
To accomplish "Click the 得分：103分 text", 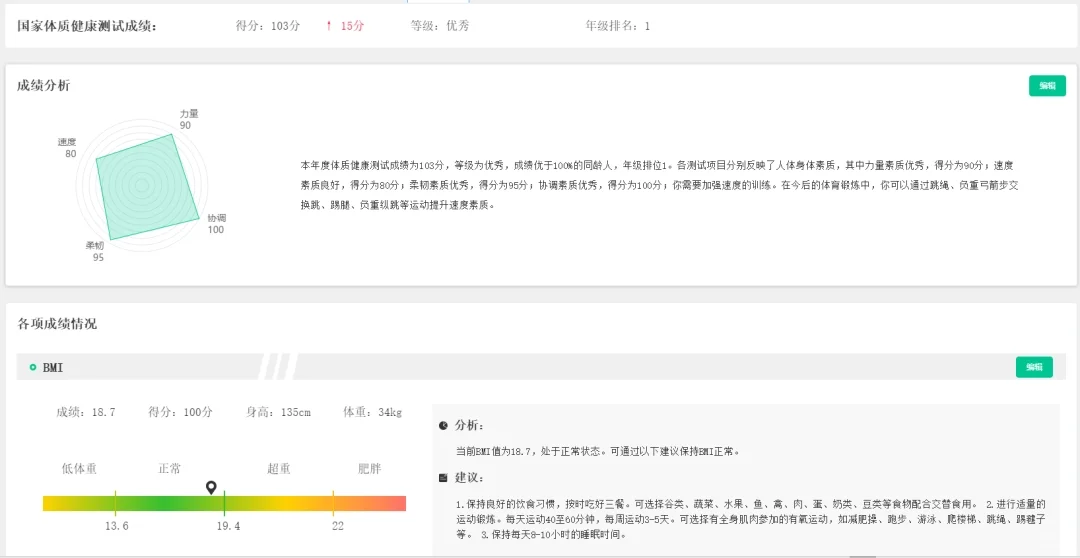I will tap(268, 26).
